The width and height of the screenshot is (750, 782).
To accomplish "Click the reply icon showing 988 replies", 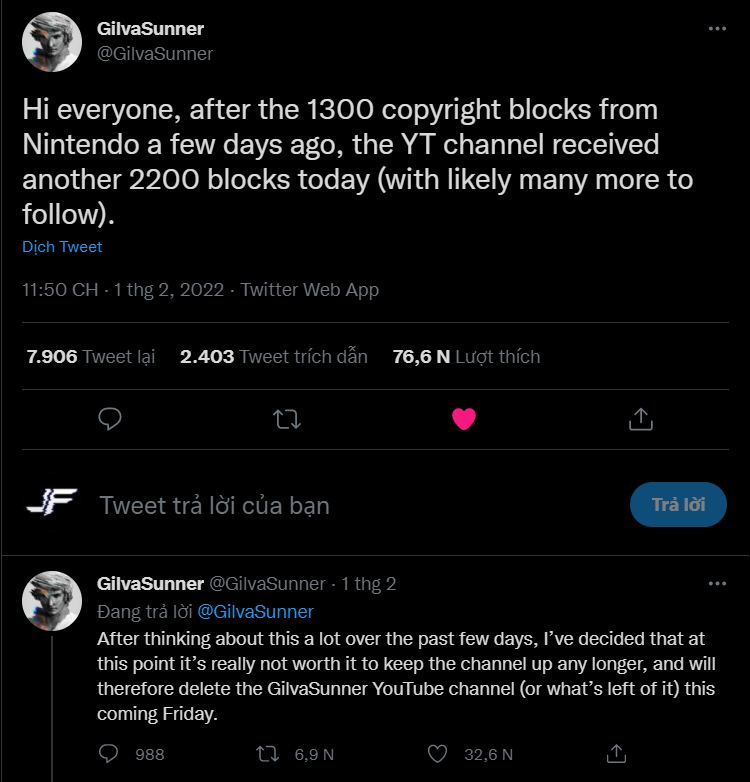I will click(110, 753).
